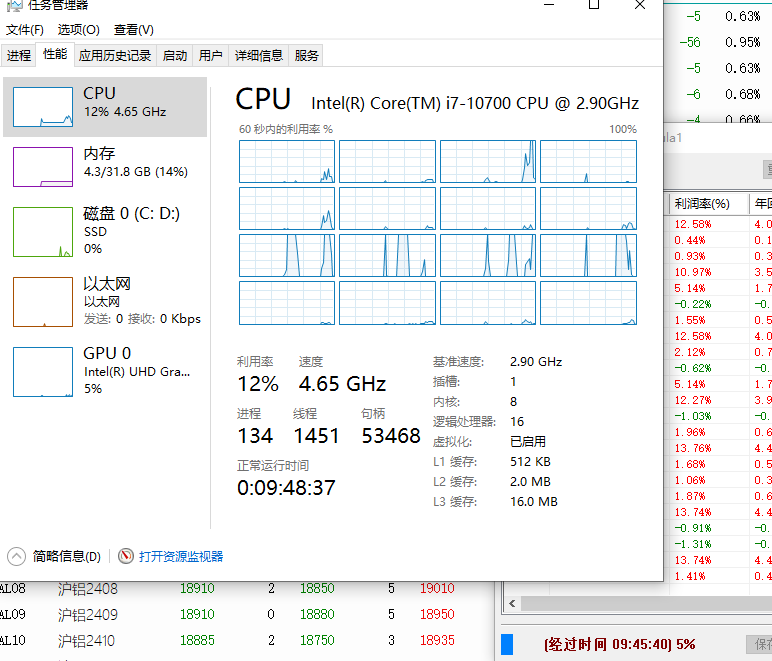Click 打开资源监视器 link
This screenshot has width=772, height=661.
181,557
